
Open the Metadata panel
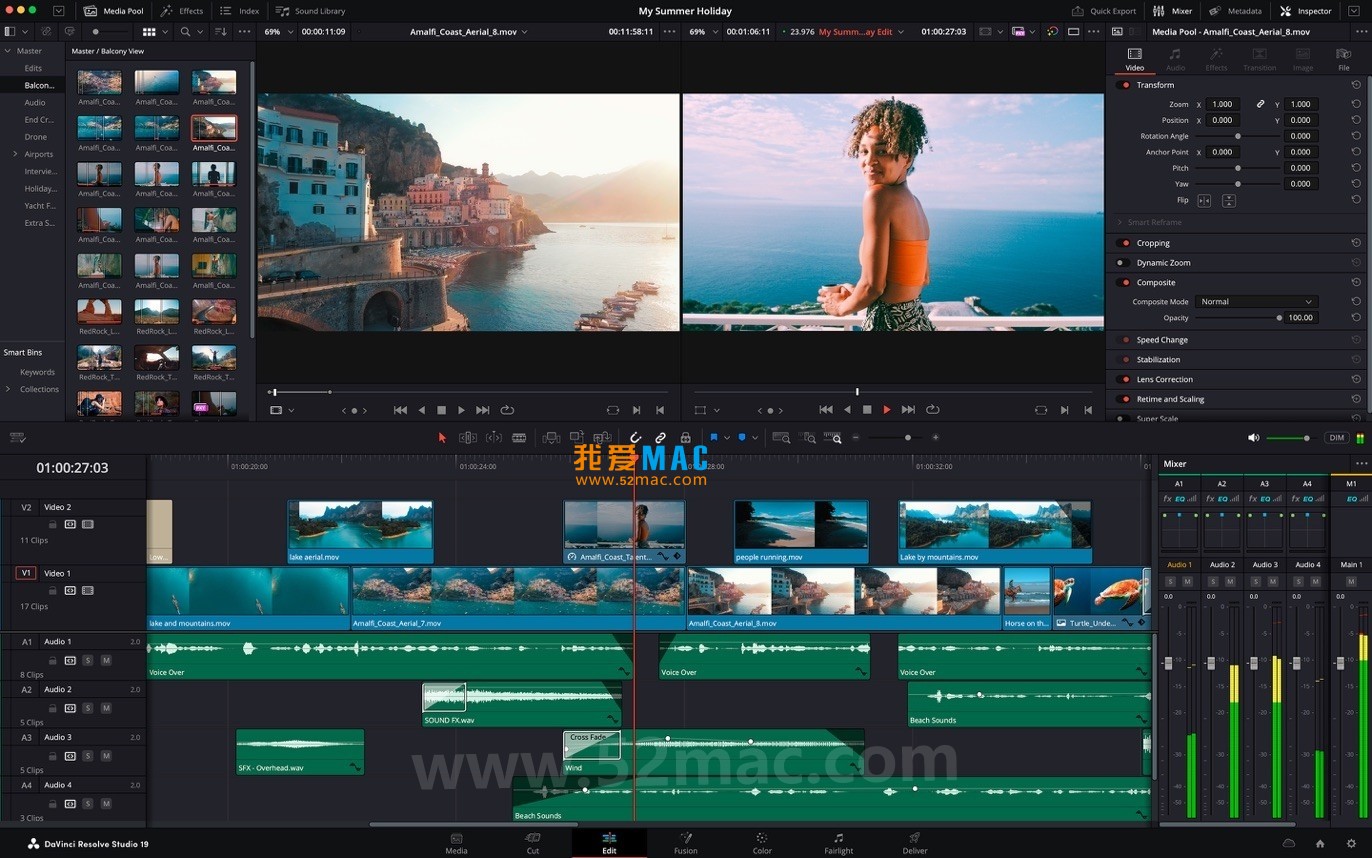click(x=1237, y=11)
